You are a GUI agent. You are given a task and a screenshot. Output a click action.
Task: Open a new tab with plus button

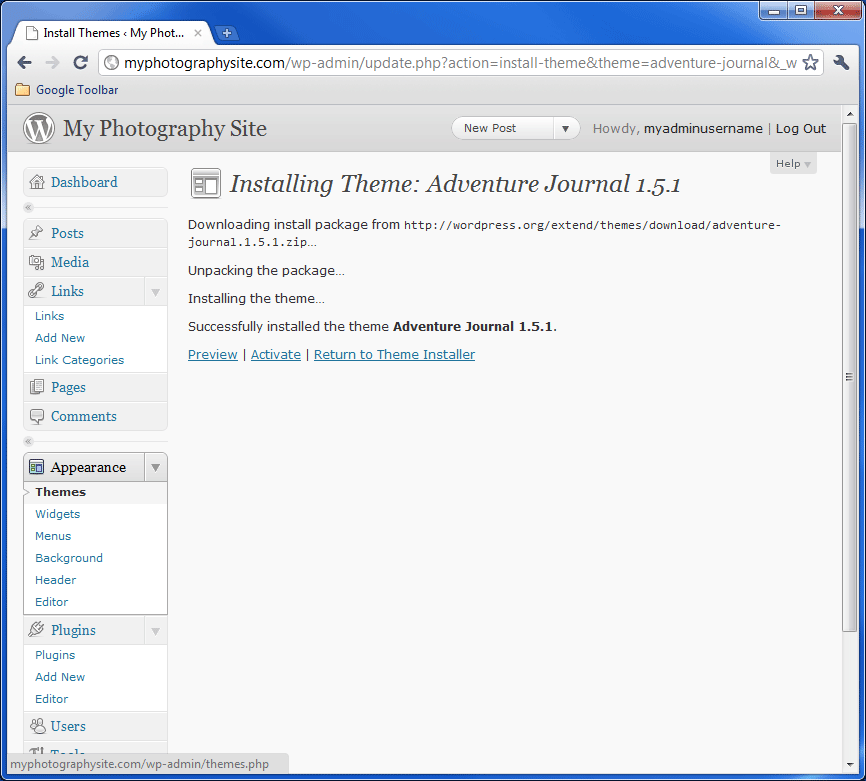(x=226, y=33)
